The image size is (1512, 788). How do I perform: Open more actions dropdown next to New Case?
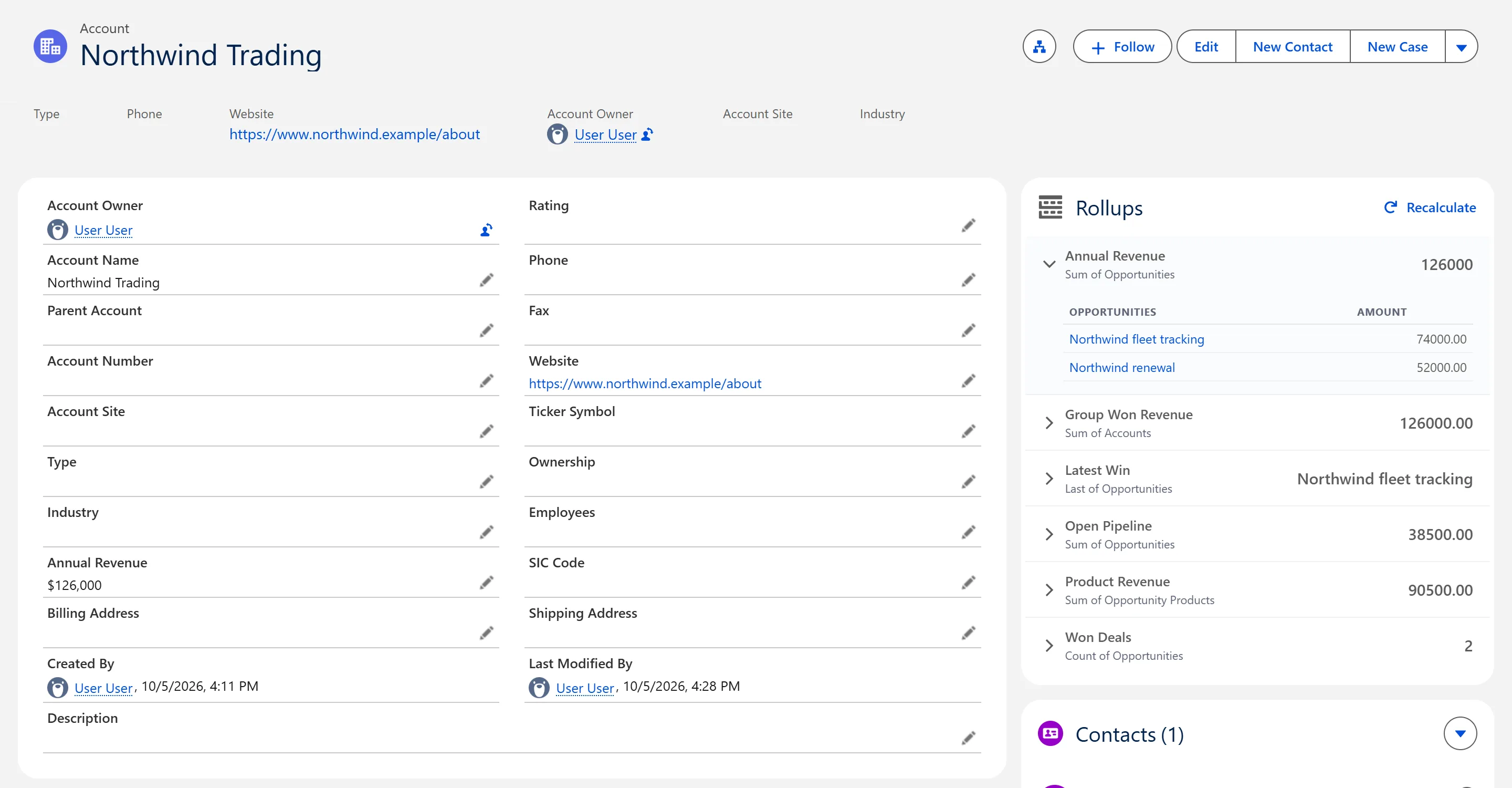1461,46
